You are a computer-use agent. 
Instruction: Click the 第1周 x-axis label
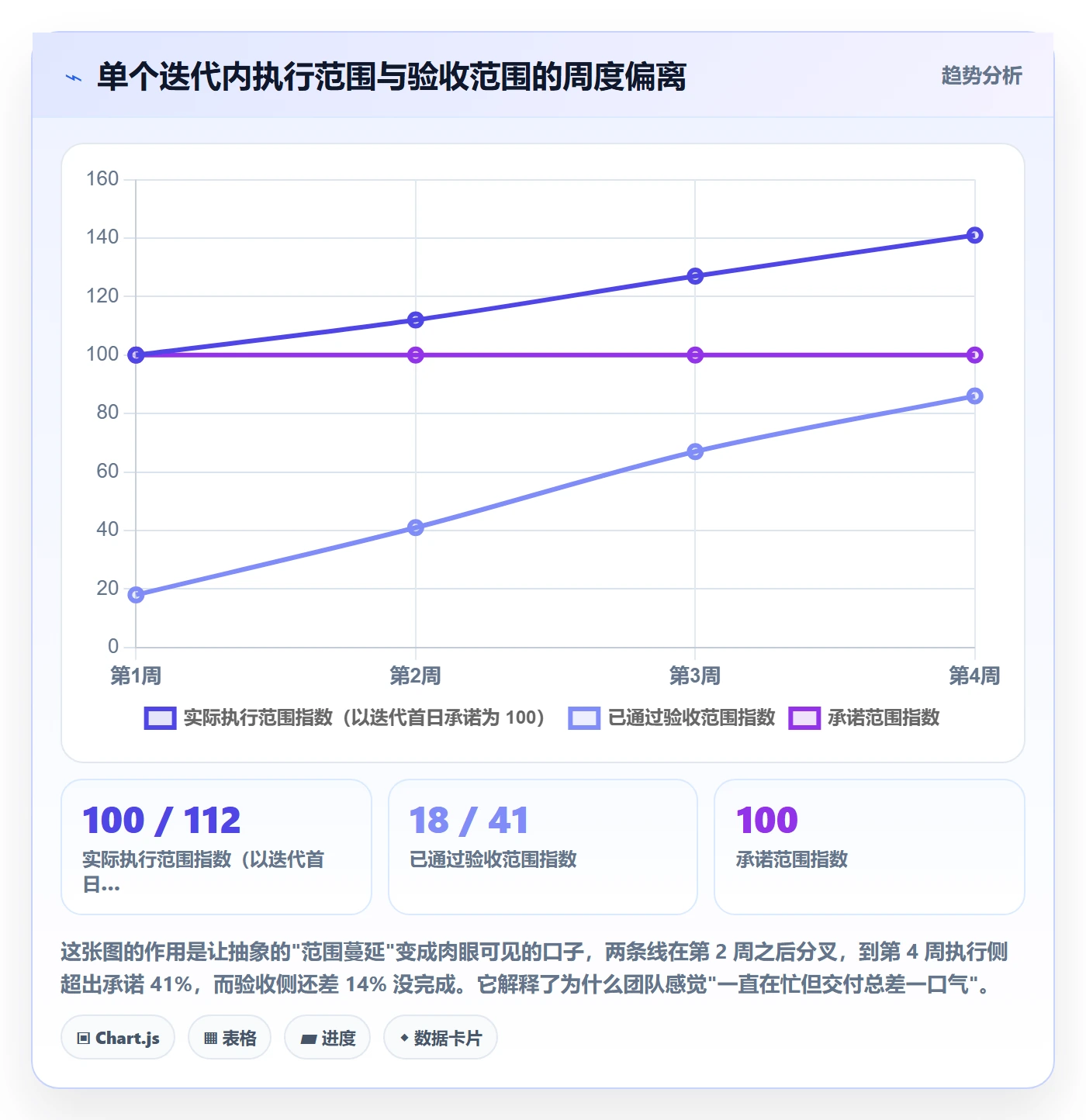pyautogui.click(x=136, y=676)
